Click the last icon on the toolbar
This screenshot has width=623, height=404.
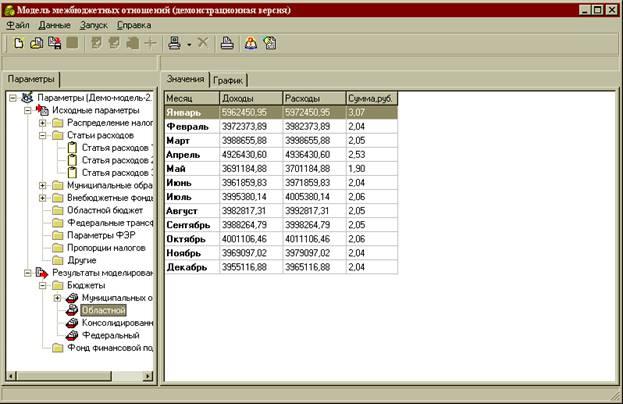269,43
